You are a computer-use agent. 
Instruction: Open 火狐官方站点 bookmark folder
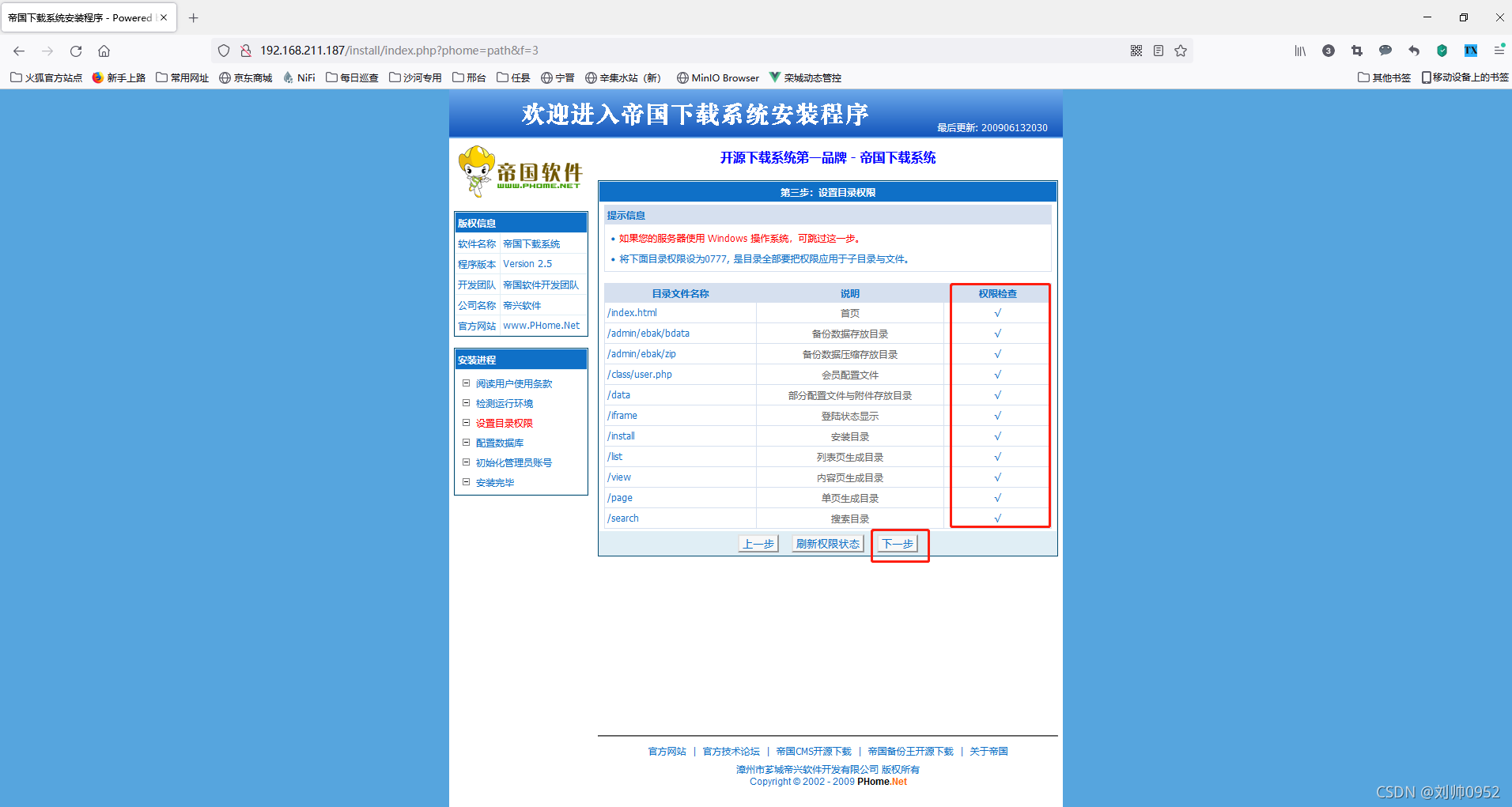(x=47, y=77)
